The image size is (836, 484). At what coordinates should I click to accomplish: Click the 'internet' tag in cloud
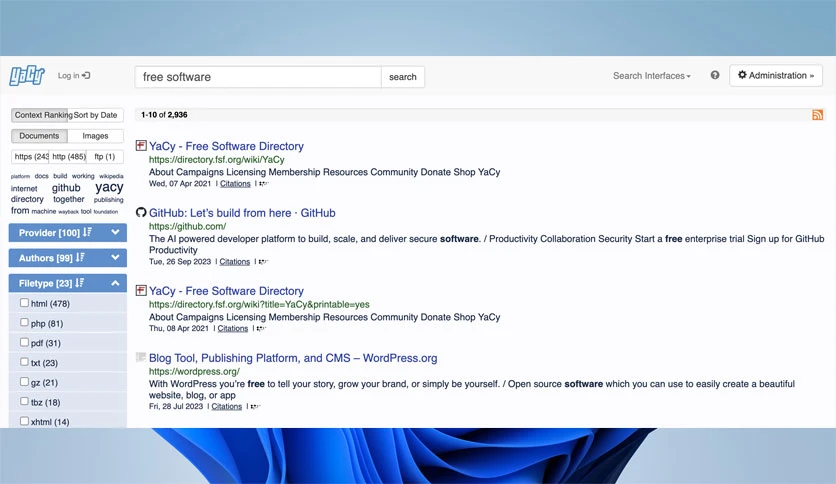24,189
